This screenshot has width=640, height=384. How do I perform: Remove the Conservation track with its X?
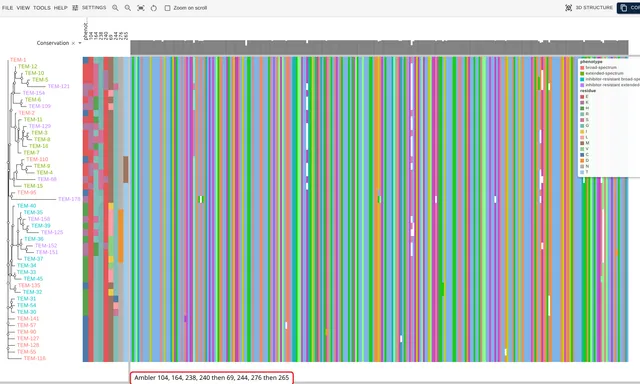[x=73, y=43]
